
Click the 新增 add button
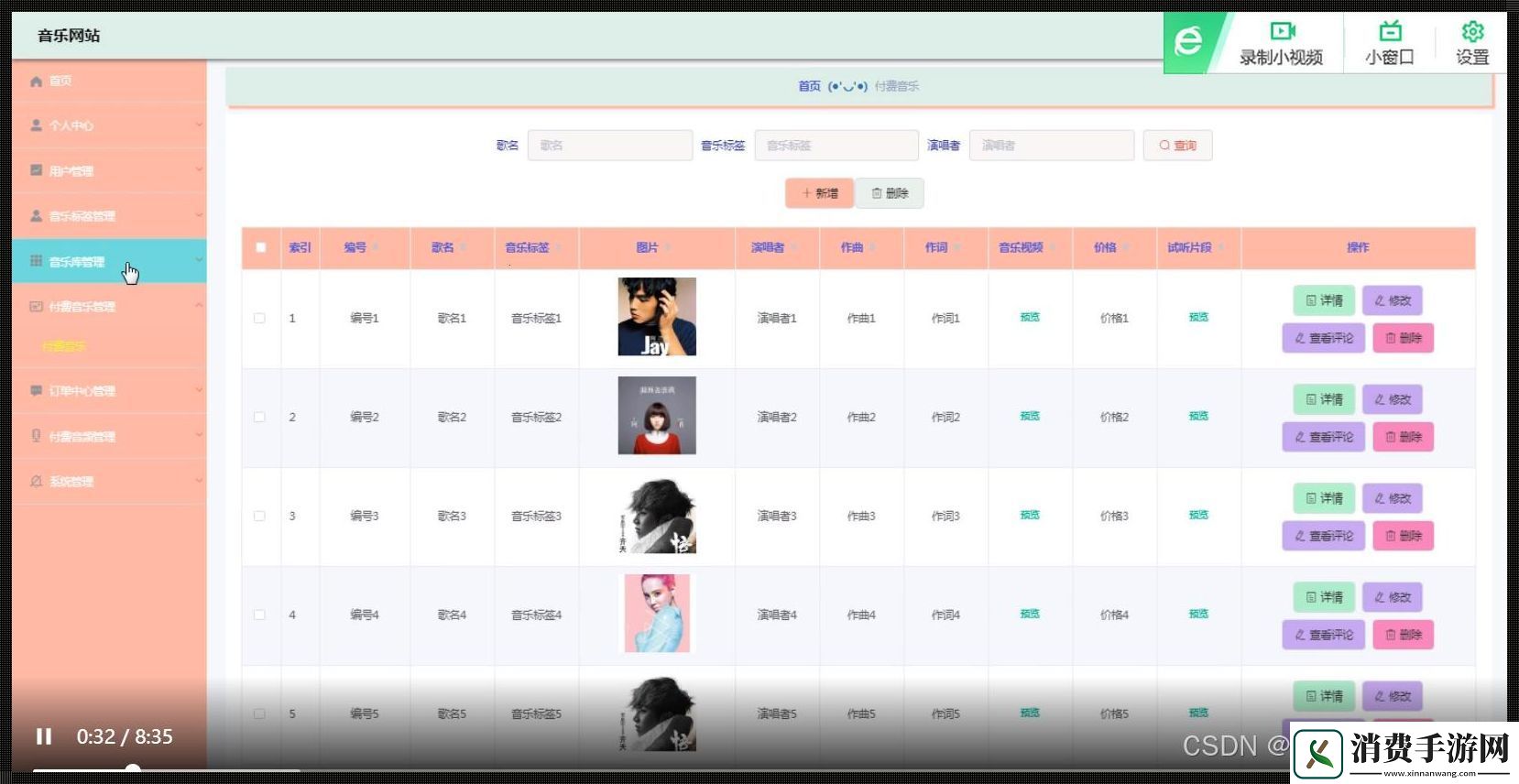click(819, 193)
